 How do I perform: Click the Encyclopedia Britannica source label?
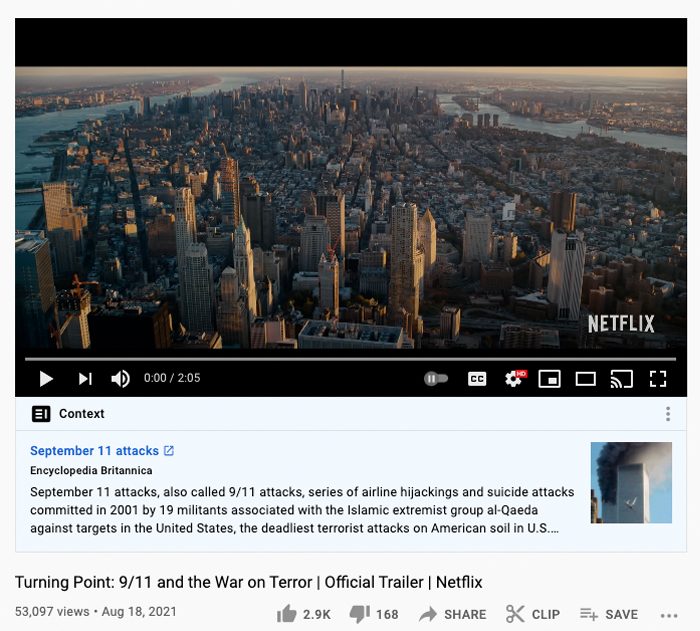(x=91, y=470)
